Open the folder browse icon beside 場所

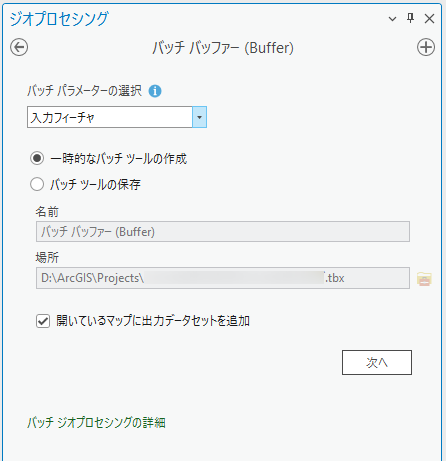click(424, 278)
